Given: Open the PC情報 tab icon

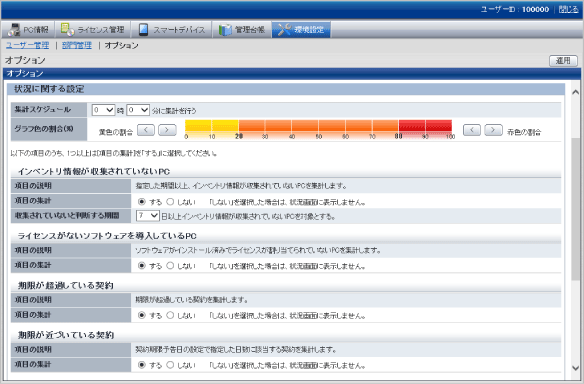Looking at the screenshot, I should [14, 30].
